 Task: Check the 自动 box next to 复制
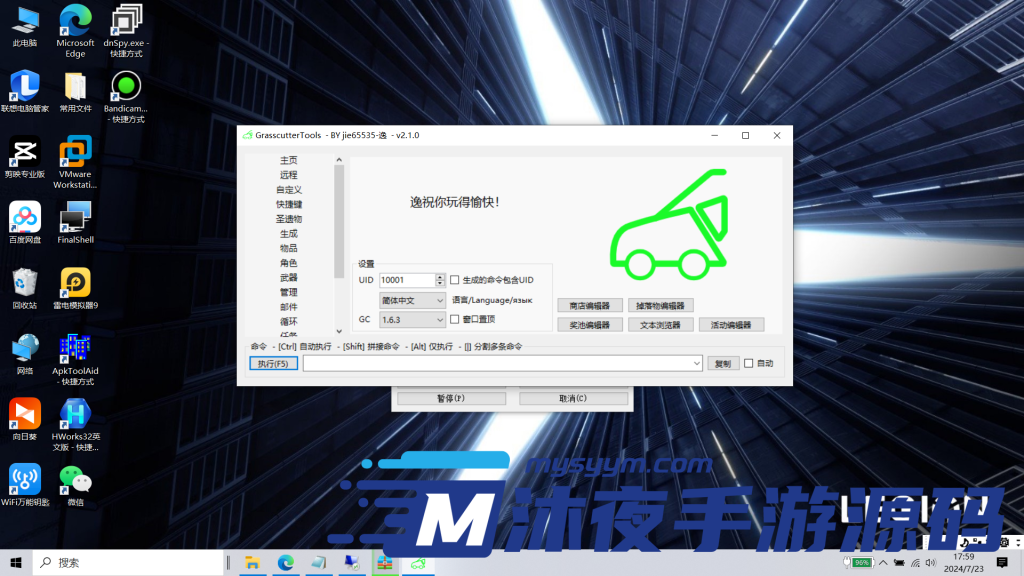747,363
